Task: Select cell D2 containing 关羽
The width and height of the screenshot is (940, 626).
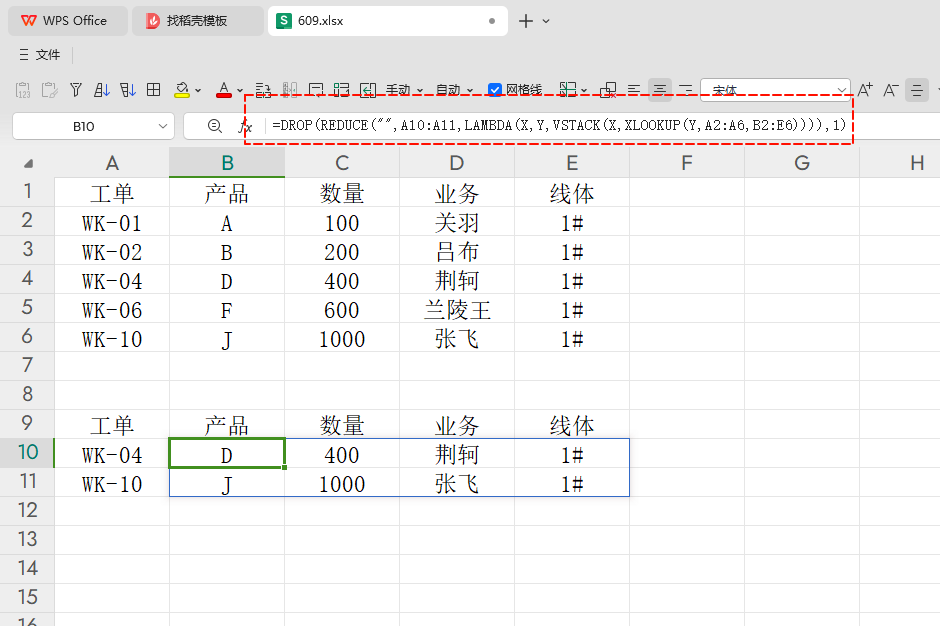Action: (457, 223)
